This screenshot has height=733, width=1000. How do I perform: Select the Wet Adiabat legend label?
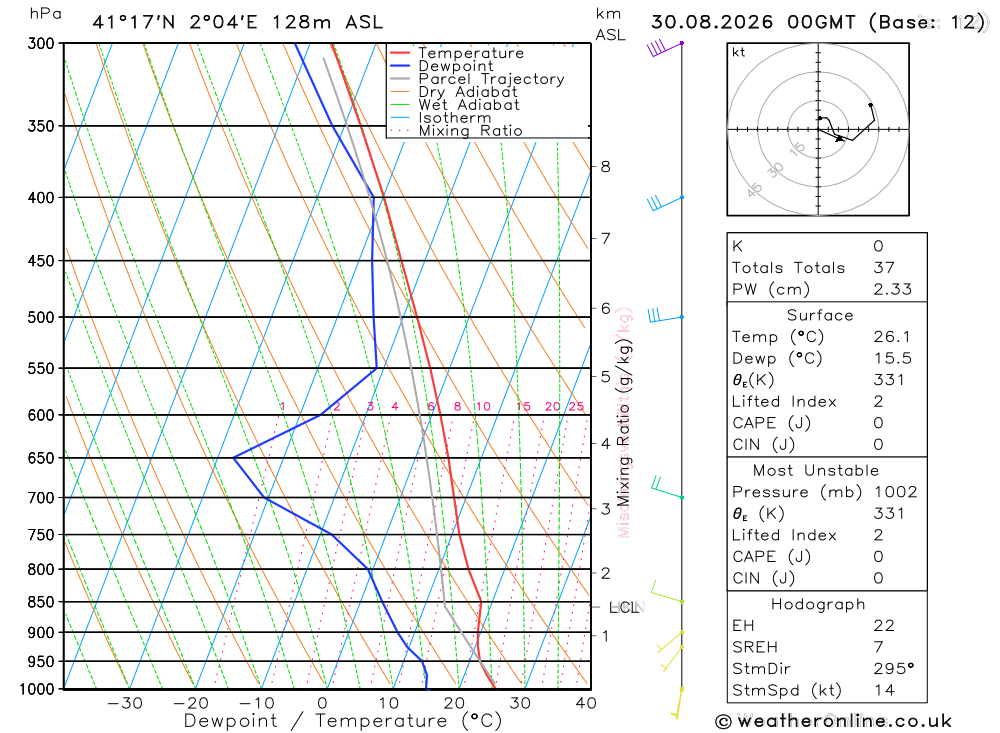(469, 105)
